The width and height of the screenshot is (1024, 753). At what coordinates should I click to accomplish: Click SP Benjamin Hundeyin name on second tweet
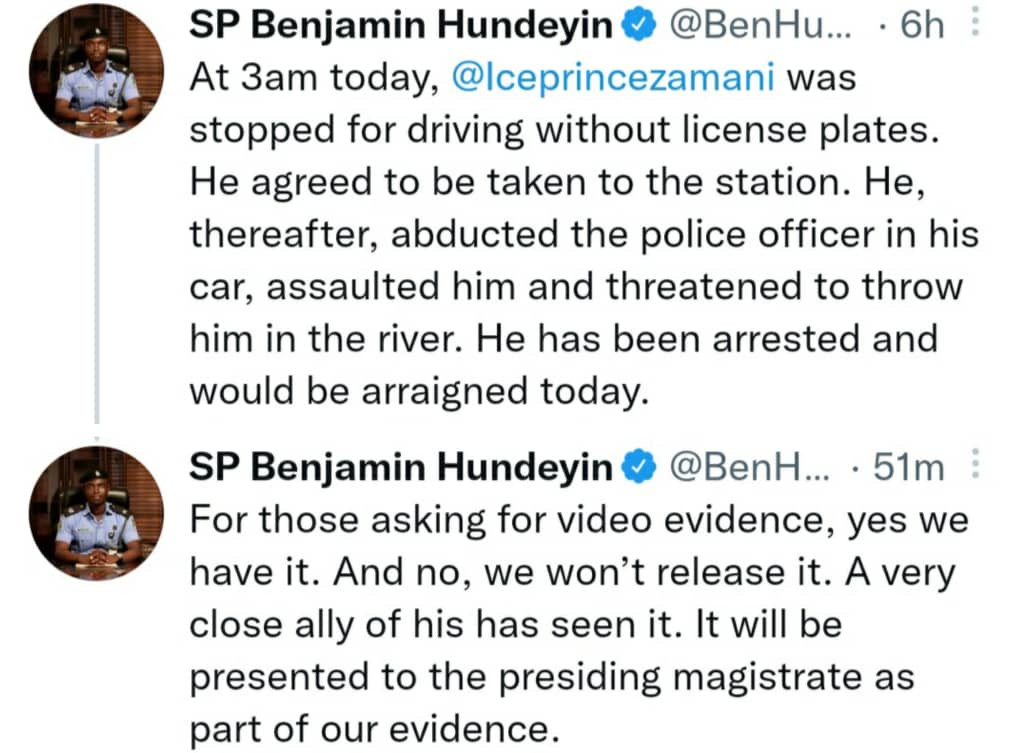coord(400,467)
